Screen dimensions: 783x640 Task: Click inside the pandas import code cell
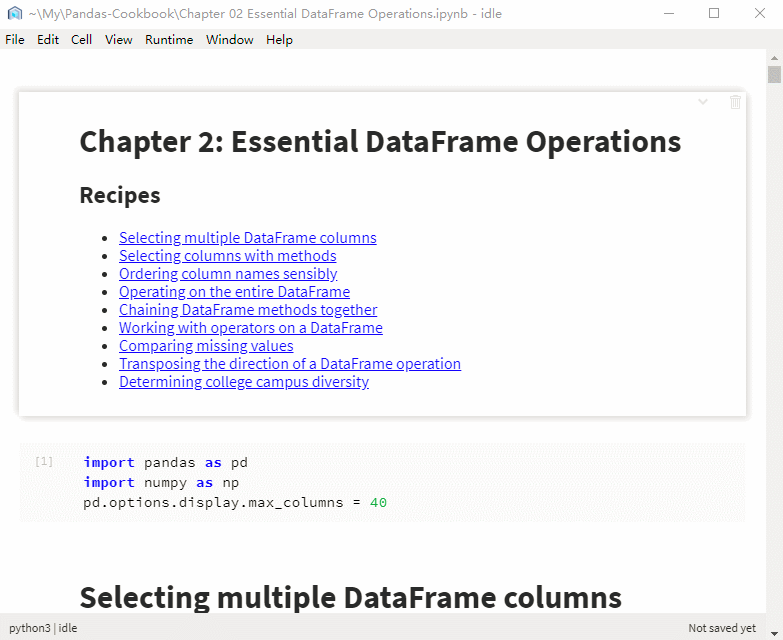coord(400,482)
